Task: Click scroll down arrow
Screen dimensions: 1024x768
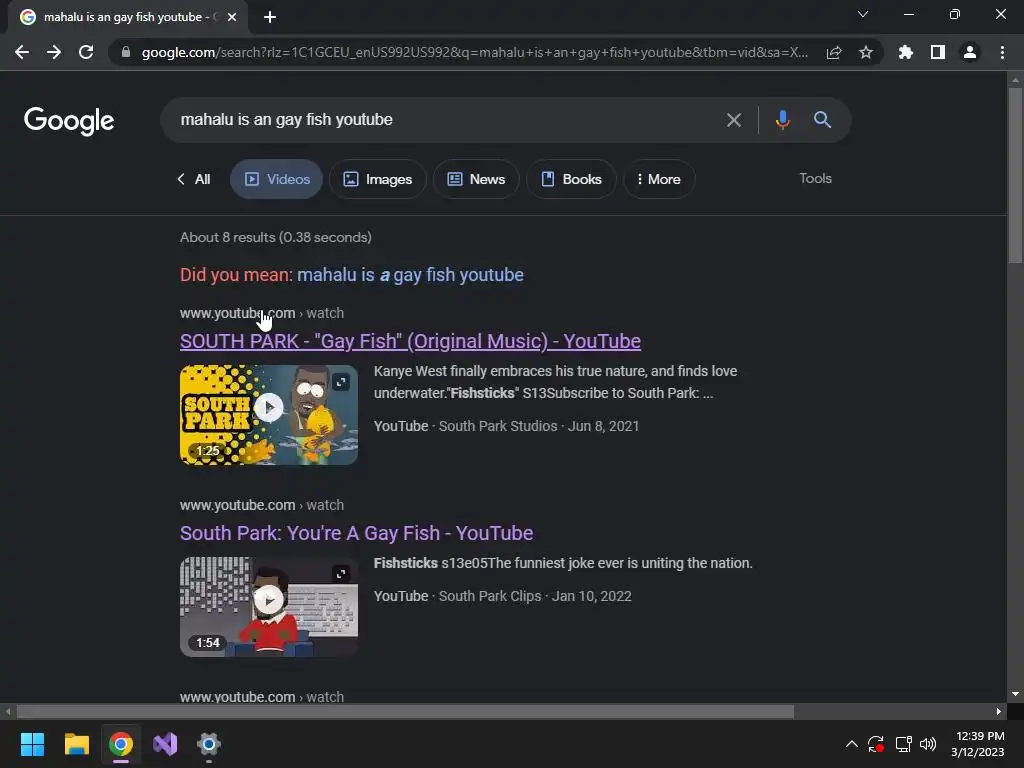Action: tap(1015, 694)
